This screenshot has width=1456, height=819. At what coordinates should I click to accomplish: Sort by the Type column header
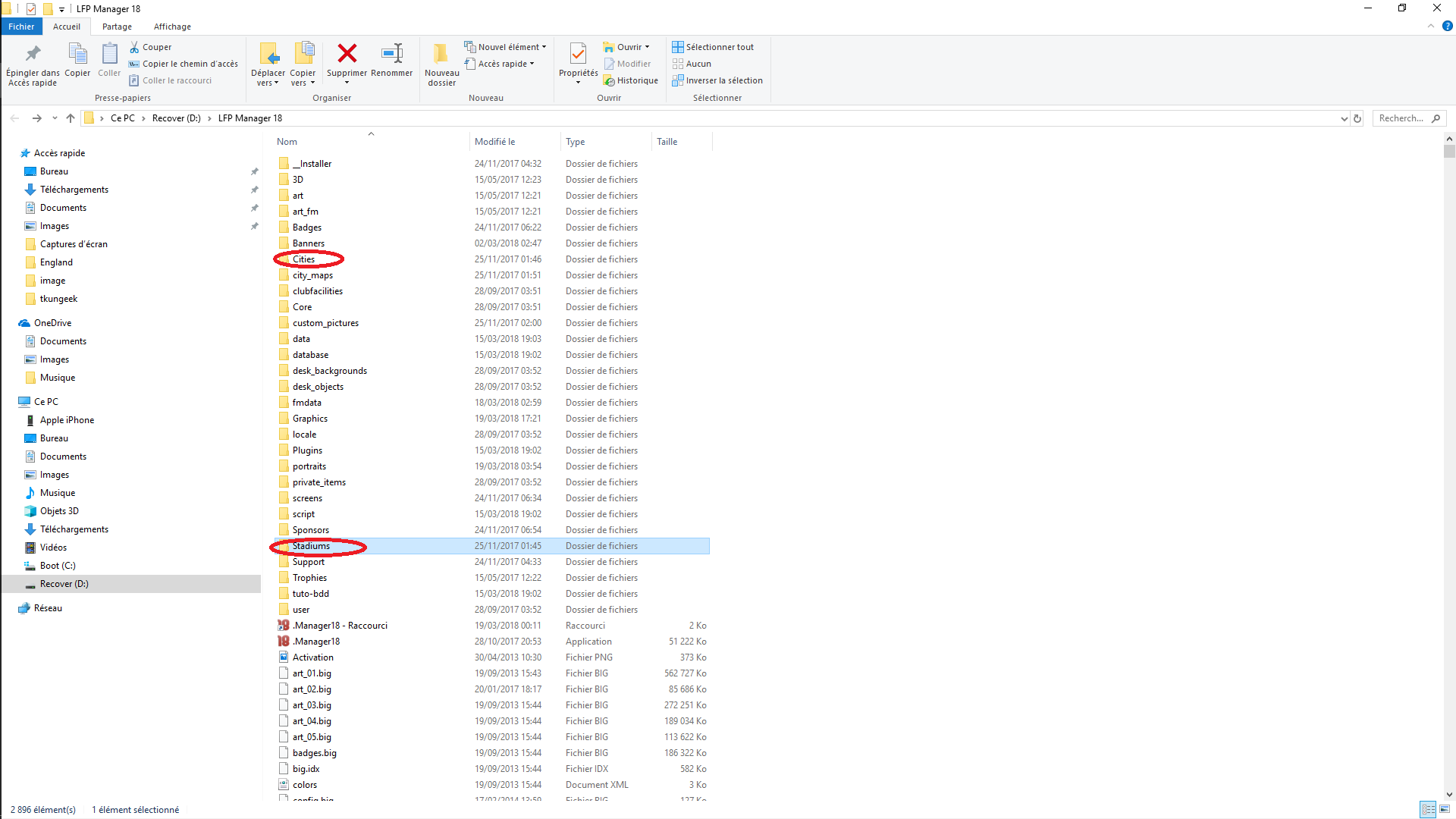click(x=606, y=142)
